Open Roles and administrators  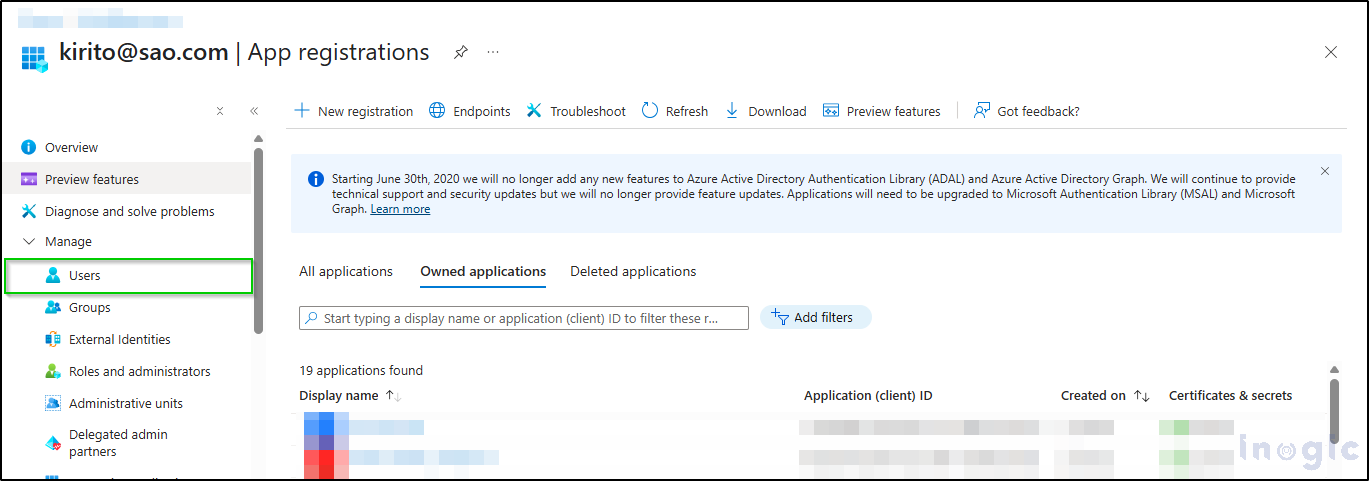click(x=140, y=372)
